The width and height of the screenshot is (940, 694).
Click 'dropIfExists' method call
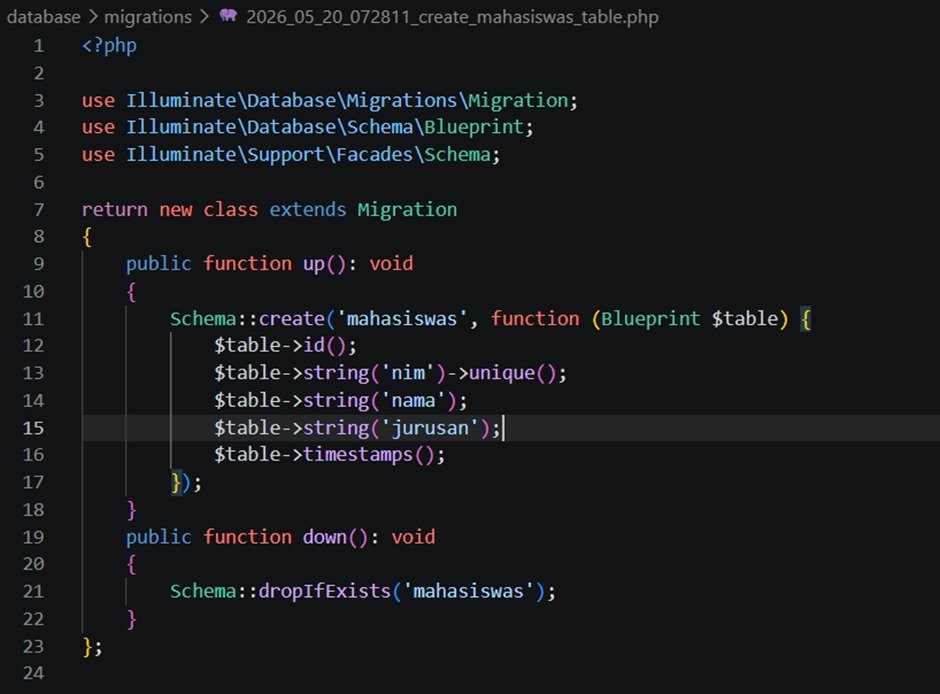click(324, 592)
